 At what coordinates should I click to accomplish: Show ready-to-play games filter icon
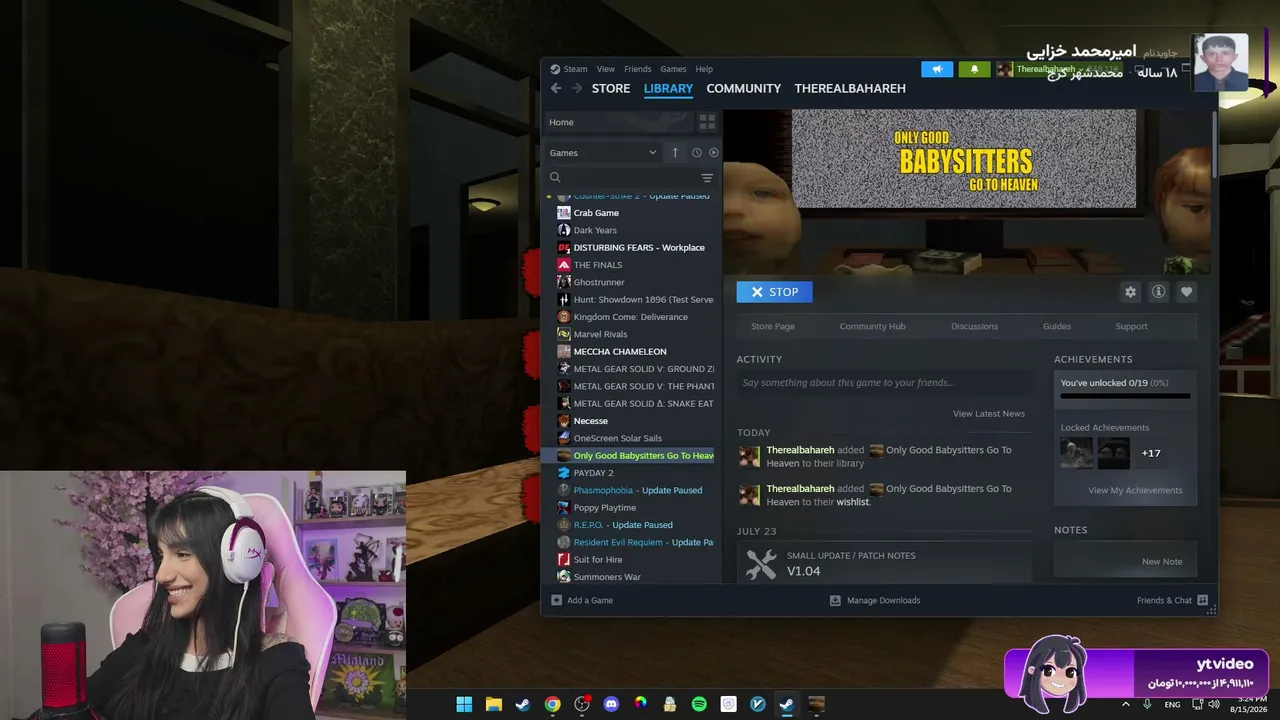coord(713,153)
